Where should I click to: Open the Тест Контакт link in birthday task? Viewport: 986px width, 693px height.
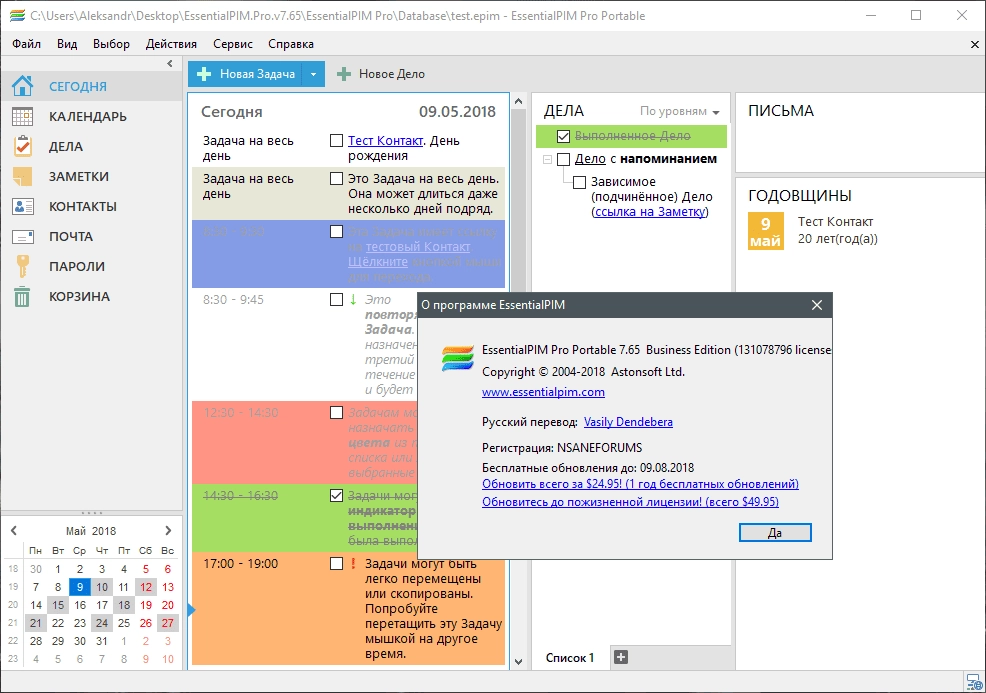pos(385,141)
